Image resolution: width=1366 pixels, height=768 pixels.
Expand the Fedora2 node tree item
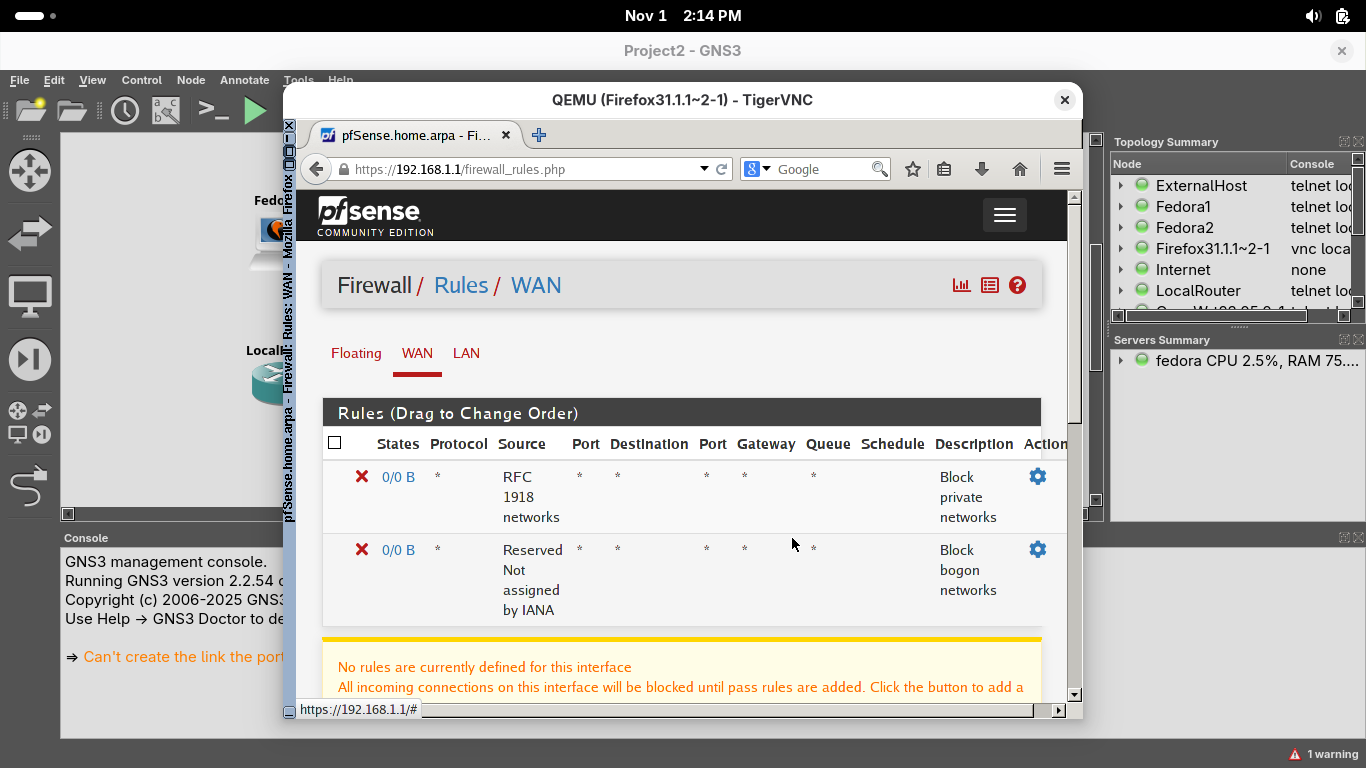[x=1121, y=228]
